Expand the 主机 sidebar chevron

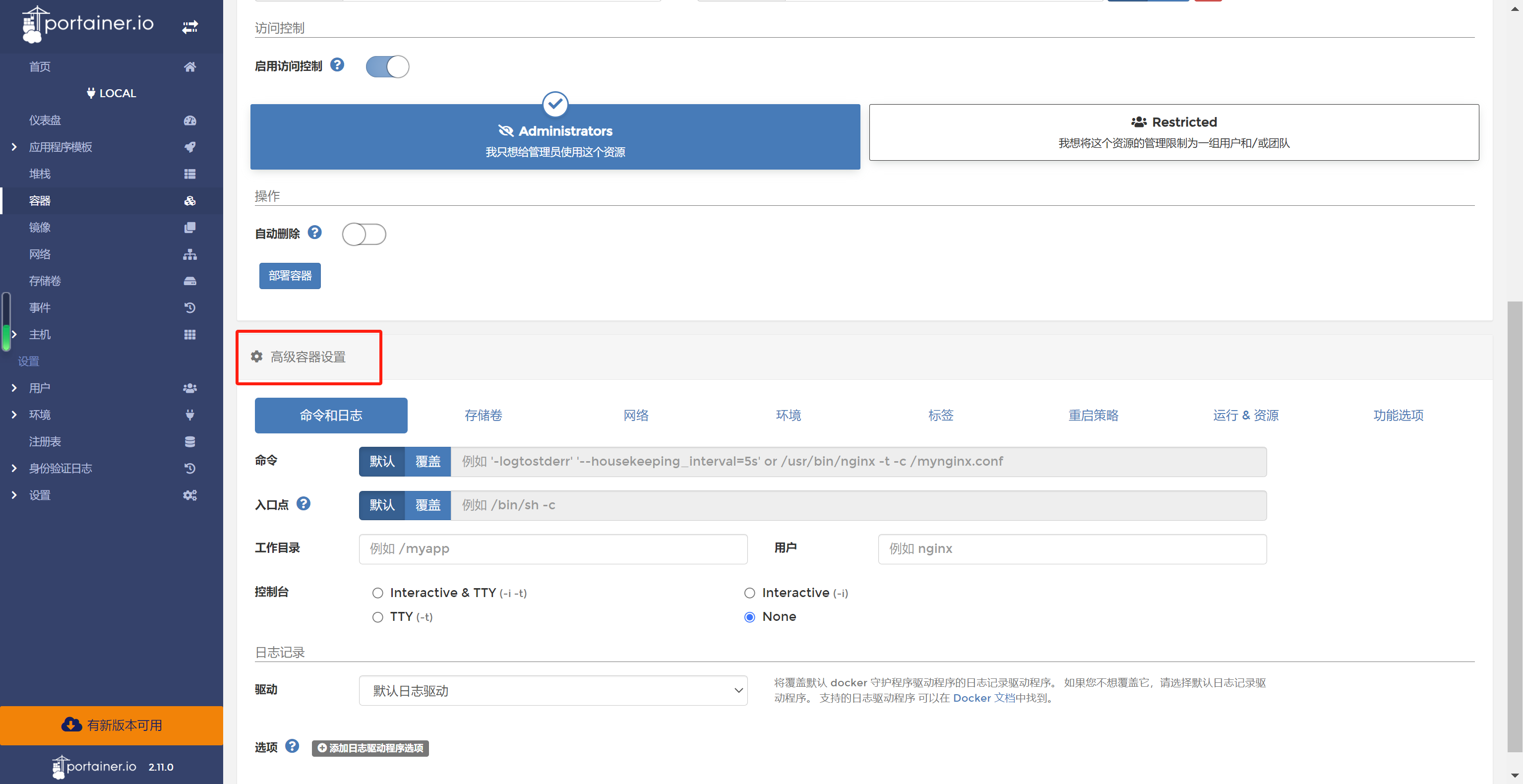pyautogui.click(x=14, y=335)
